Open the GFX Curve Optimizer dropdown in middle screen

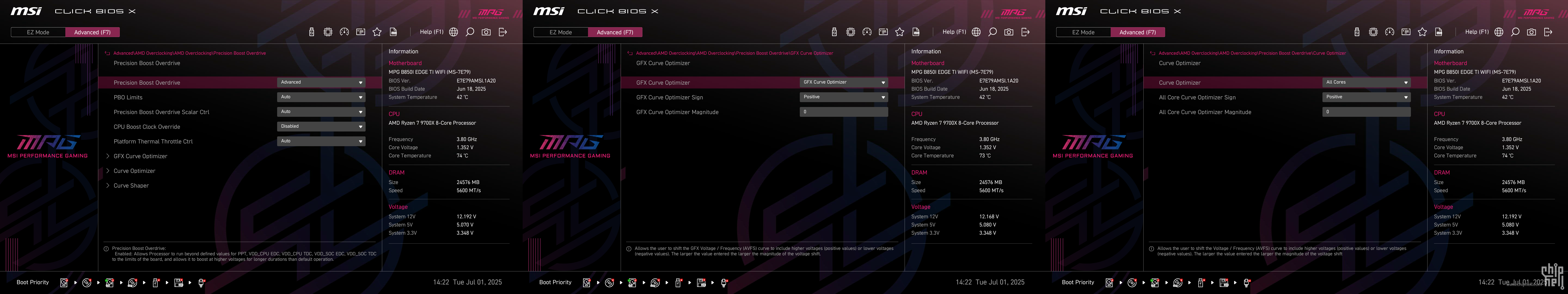(844, 82)
